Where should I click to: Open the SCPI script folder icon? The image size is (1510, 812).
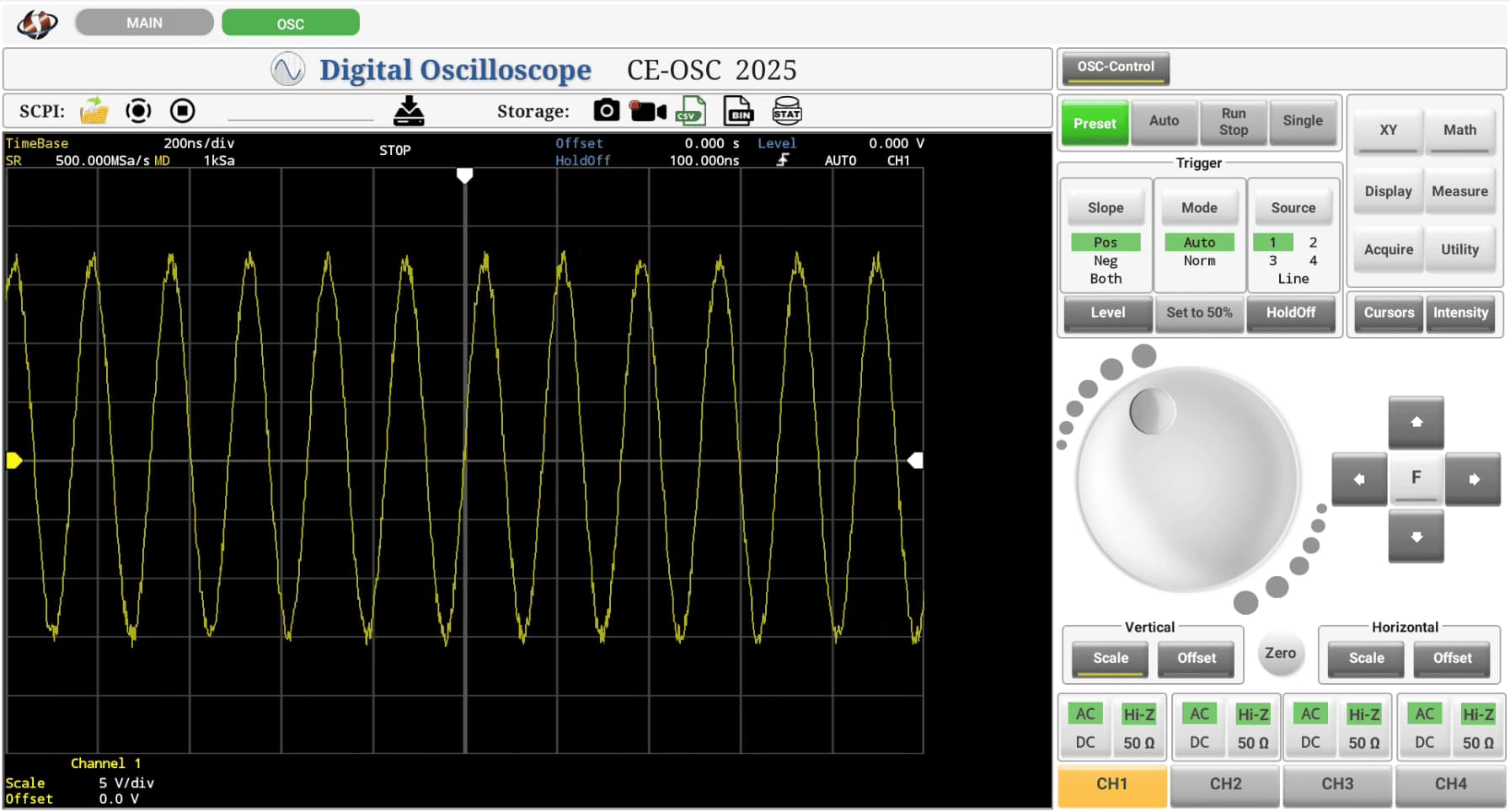(94, 110)
